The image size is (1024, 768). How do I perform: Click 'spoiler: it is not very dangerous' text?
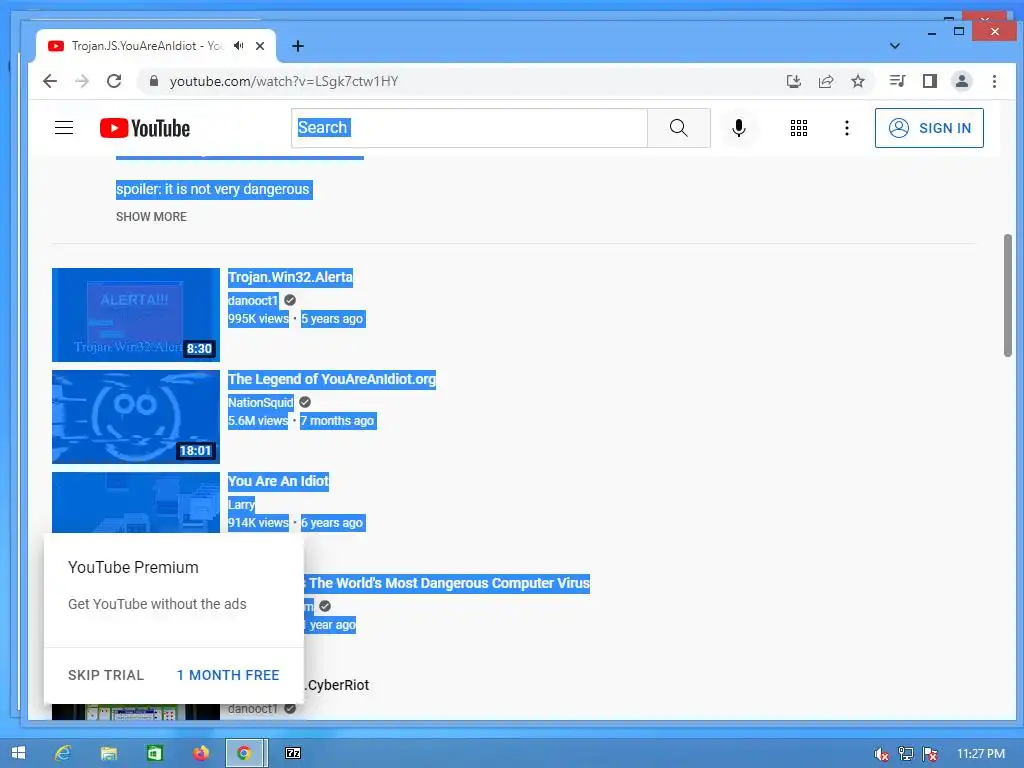coord(213,189)
